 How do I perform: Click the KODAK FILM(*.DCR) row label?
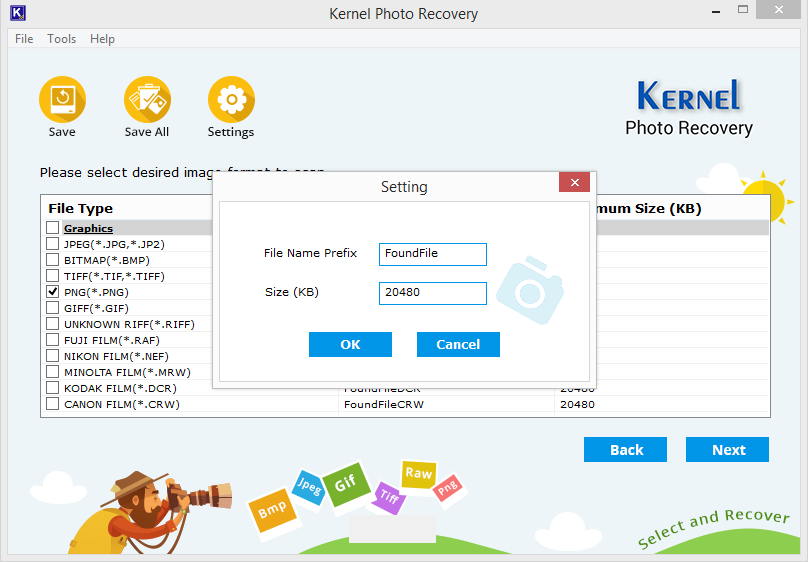120,388
